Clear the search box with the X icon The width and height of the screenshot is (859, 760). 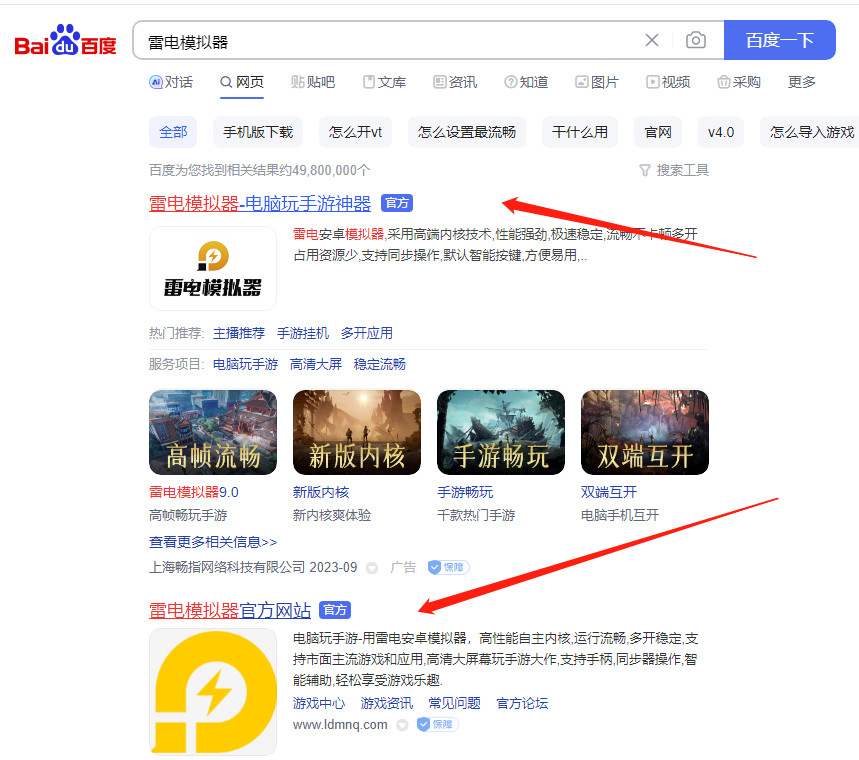click(651, 40)
